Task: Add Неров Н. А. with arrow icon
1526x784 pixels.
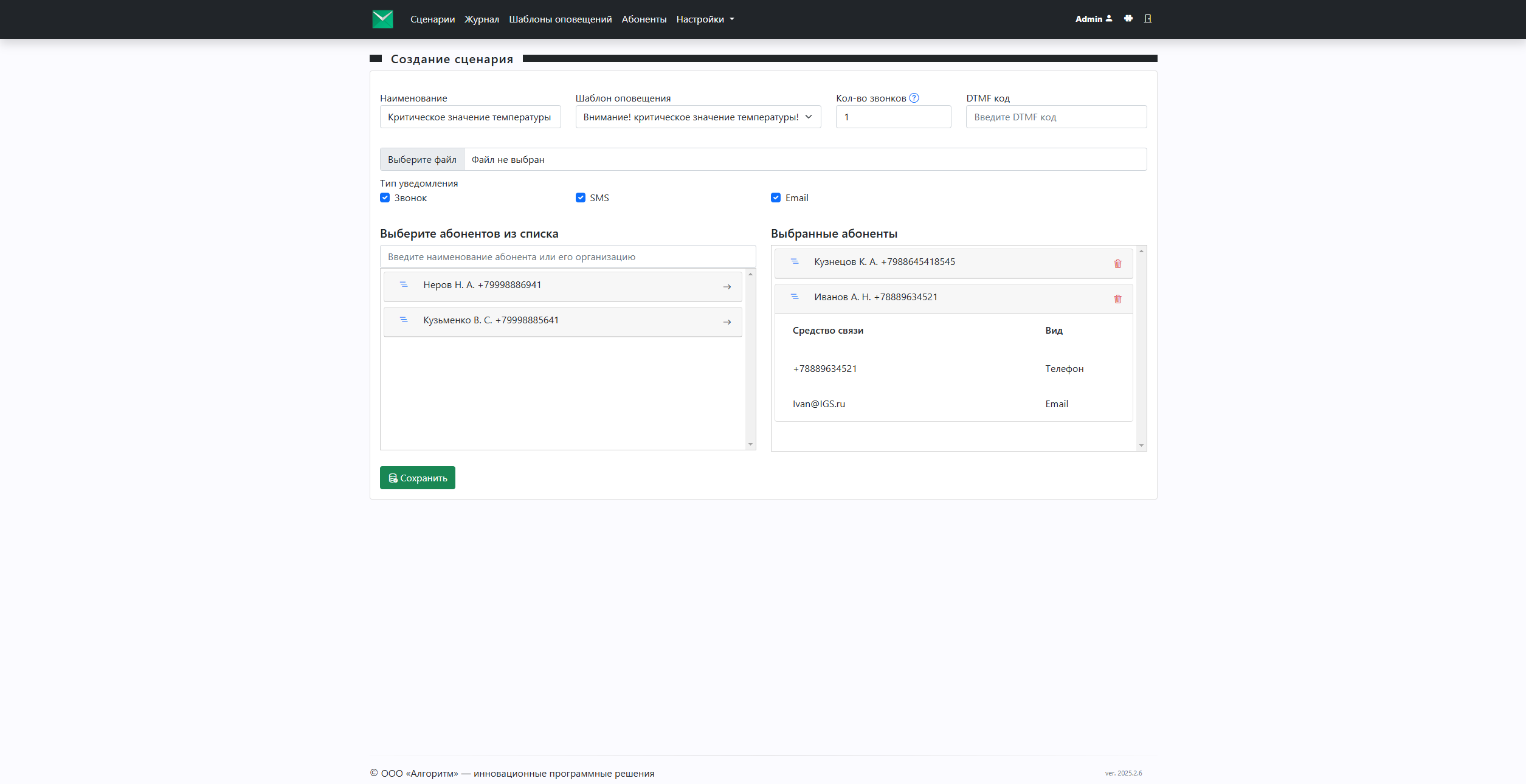Action: pyautogui.click(x=727, y=287)
